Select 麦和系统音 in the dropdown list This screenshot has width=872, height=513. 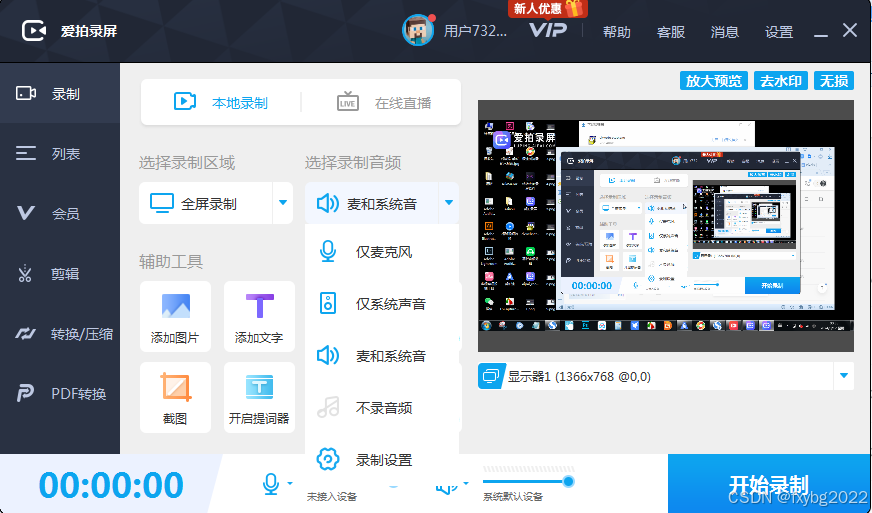pos(382,356)
